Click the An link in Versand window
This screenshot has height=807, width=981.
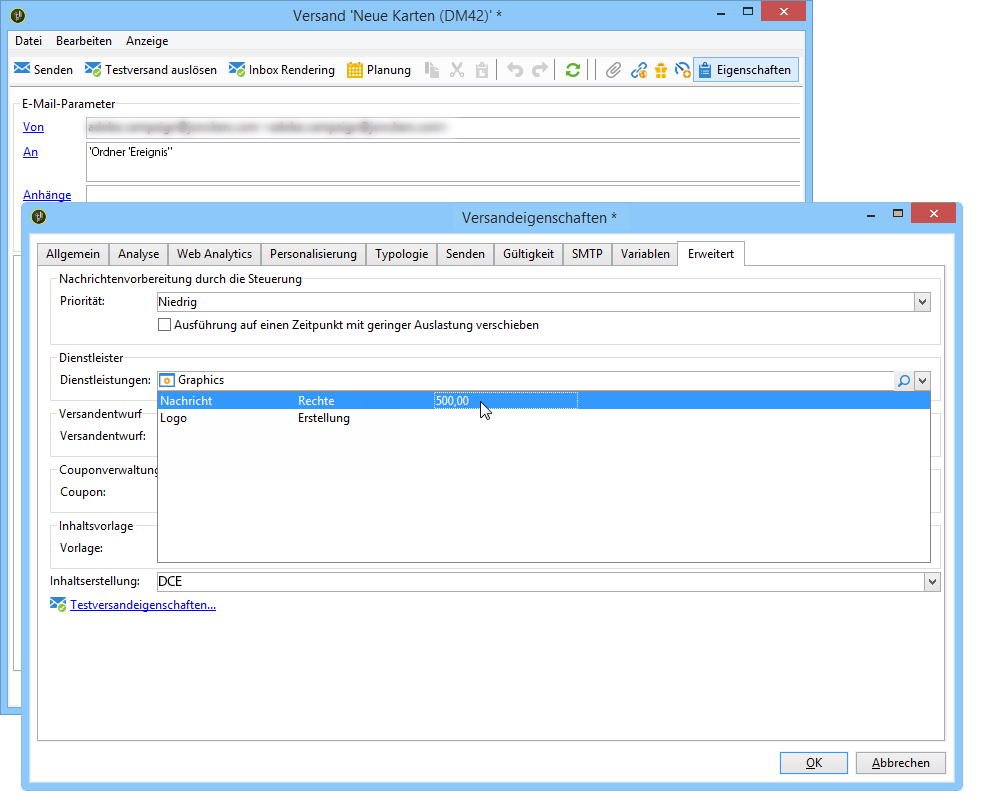click(x=30, y=152)
